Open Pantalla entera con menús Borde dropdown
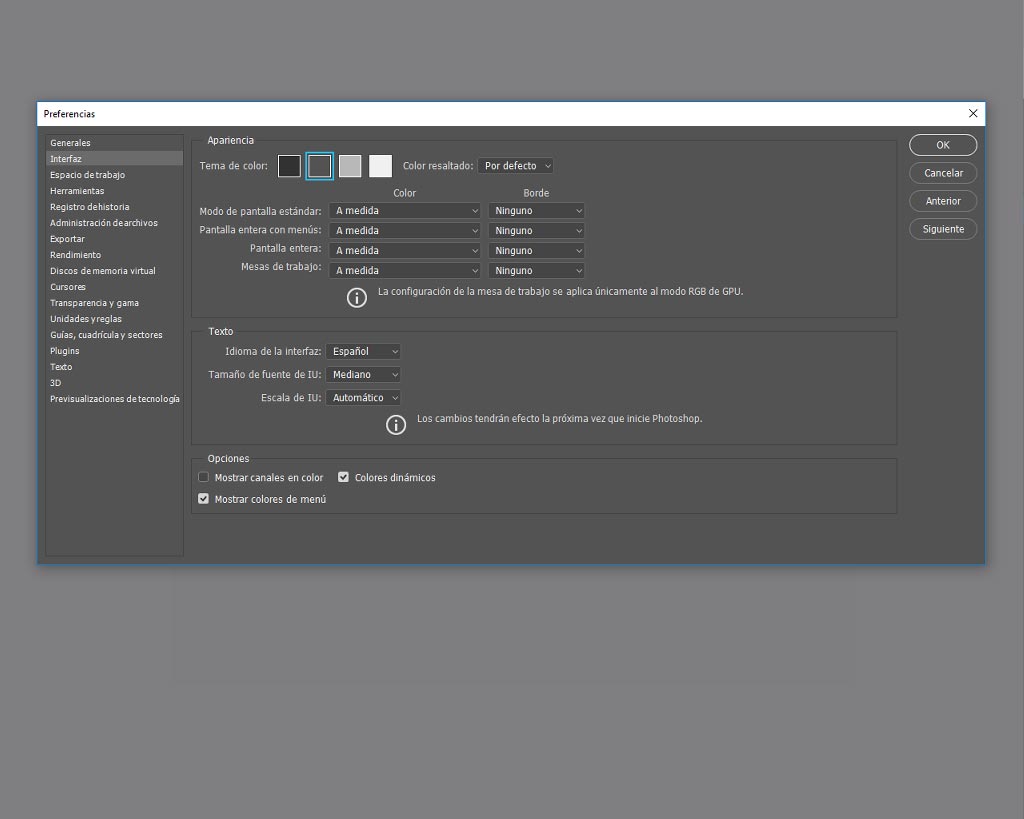 click(536, 231)
